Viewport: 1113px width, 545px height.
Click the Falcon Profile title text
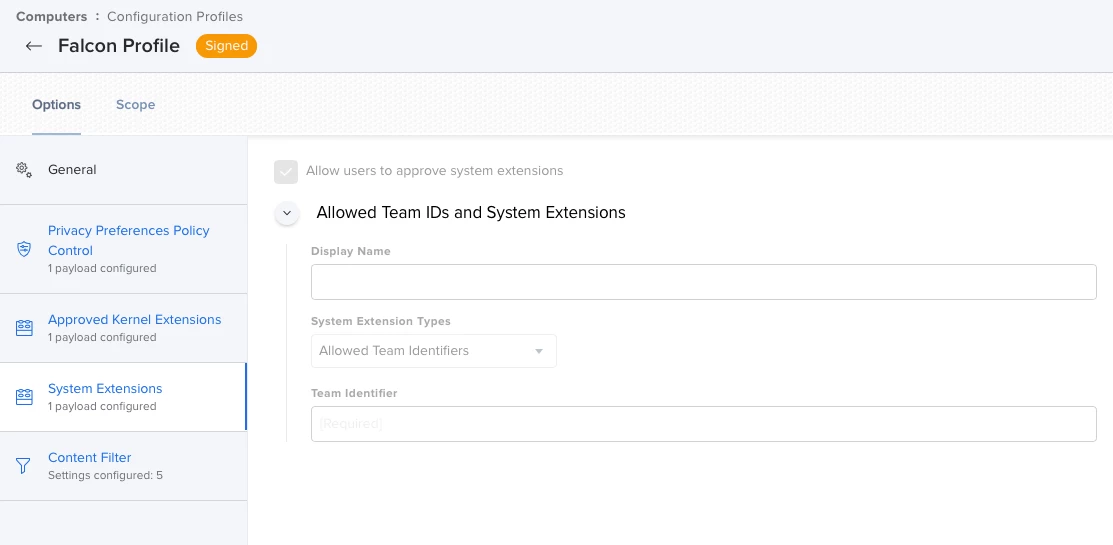pos(119,46)
